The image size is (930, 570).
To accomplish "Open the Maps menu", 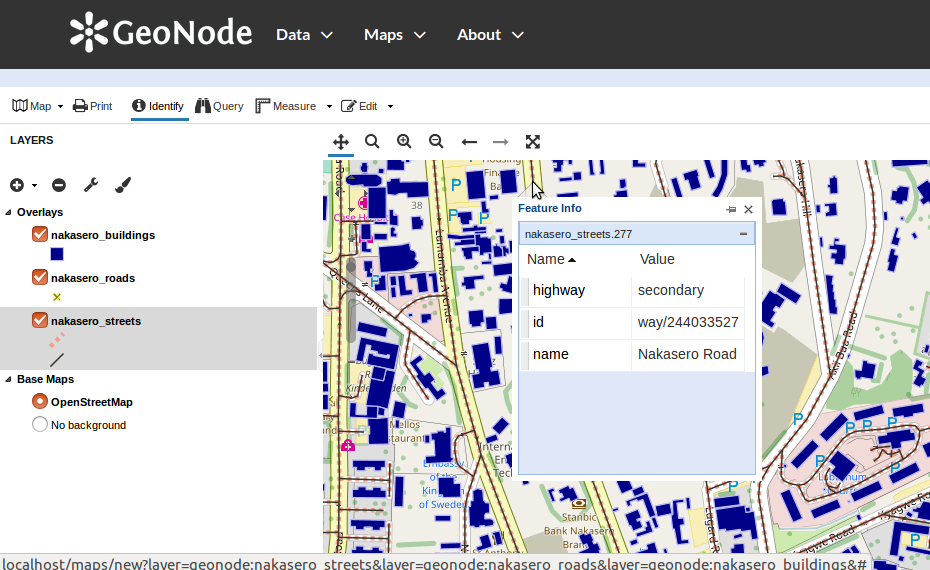I will point(394,35).
